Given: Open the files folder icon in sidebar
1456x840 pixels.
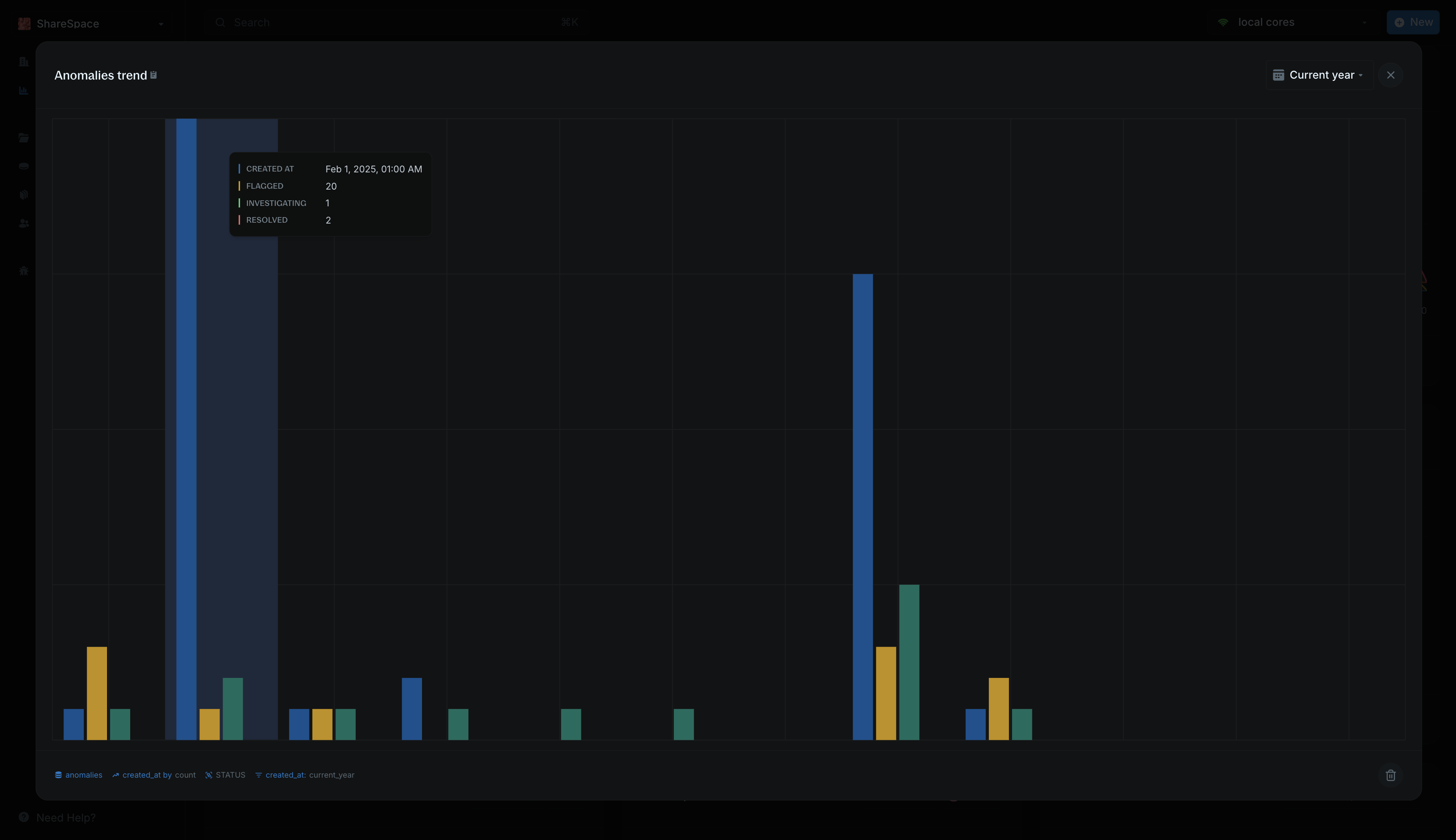Looking at the screenshot, I should (24, 137).
